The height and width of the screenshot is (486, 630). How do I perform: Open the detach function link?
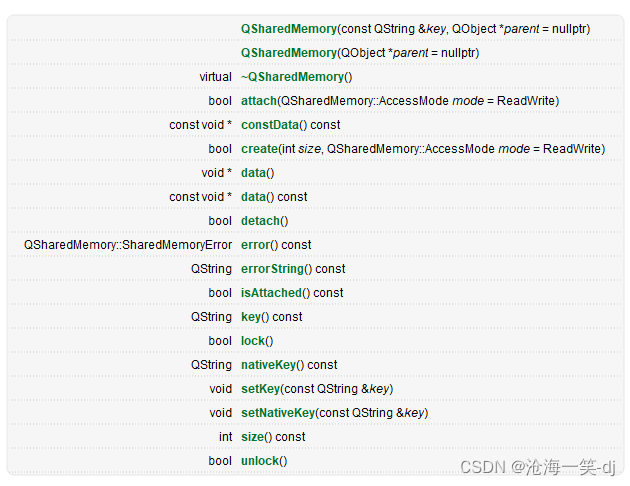[x=260, y=221]
